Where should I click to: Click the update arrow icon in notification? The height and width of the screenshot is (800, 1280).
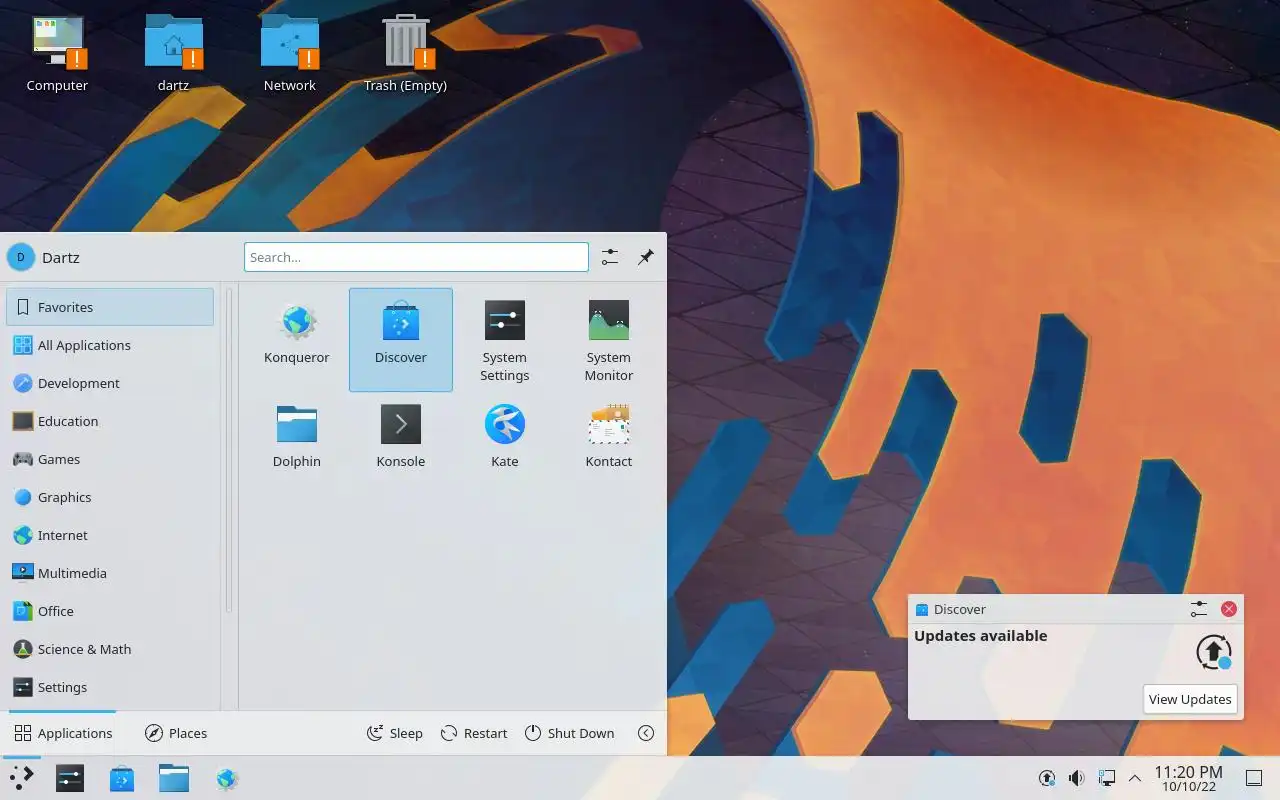tap(1214, 652)
